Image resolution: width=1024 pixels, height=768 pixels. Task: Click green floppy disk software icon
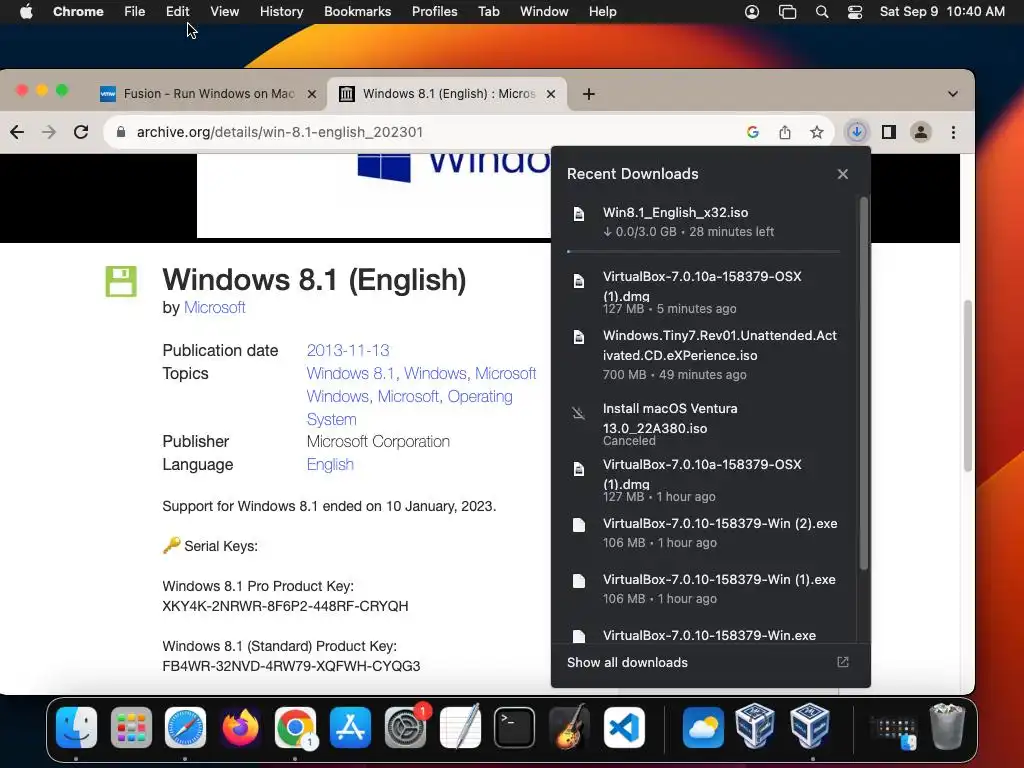(121, 281)
